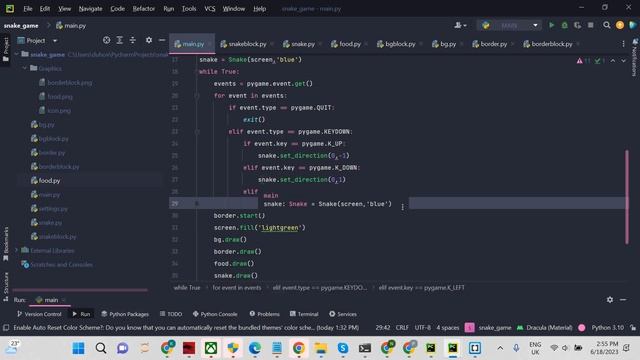Open the Refactor menu

tap(144, 9)
